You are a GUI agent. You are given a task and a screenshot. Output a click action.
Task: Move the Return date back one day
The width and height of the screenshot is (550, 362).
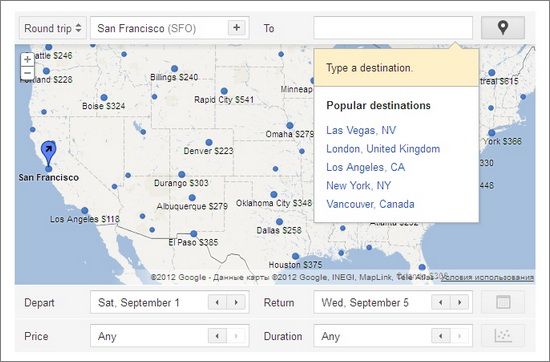[441, 302]
